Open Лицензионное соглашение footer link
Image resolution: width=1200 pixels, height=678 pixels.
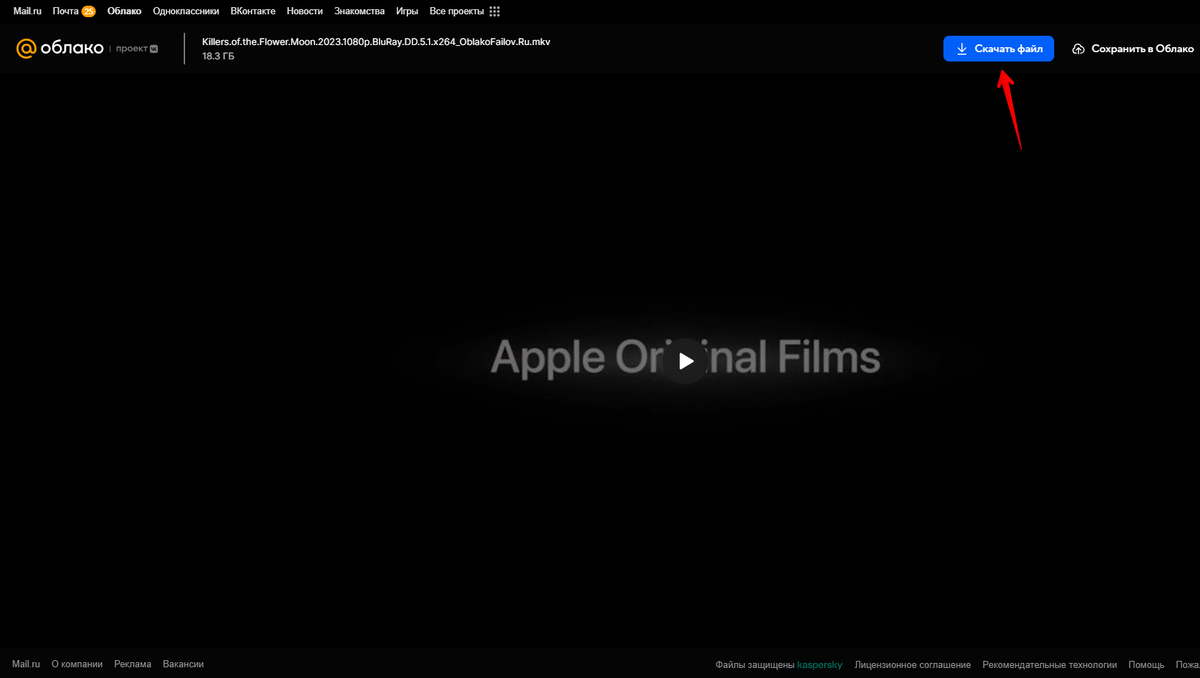pyautogui.click(x=913, y=664)
